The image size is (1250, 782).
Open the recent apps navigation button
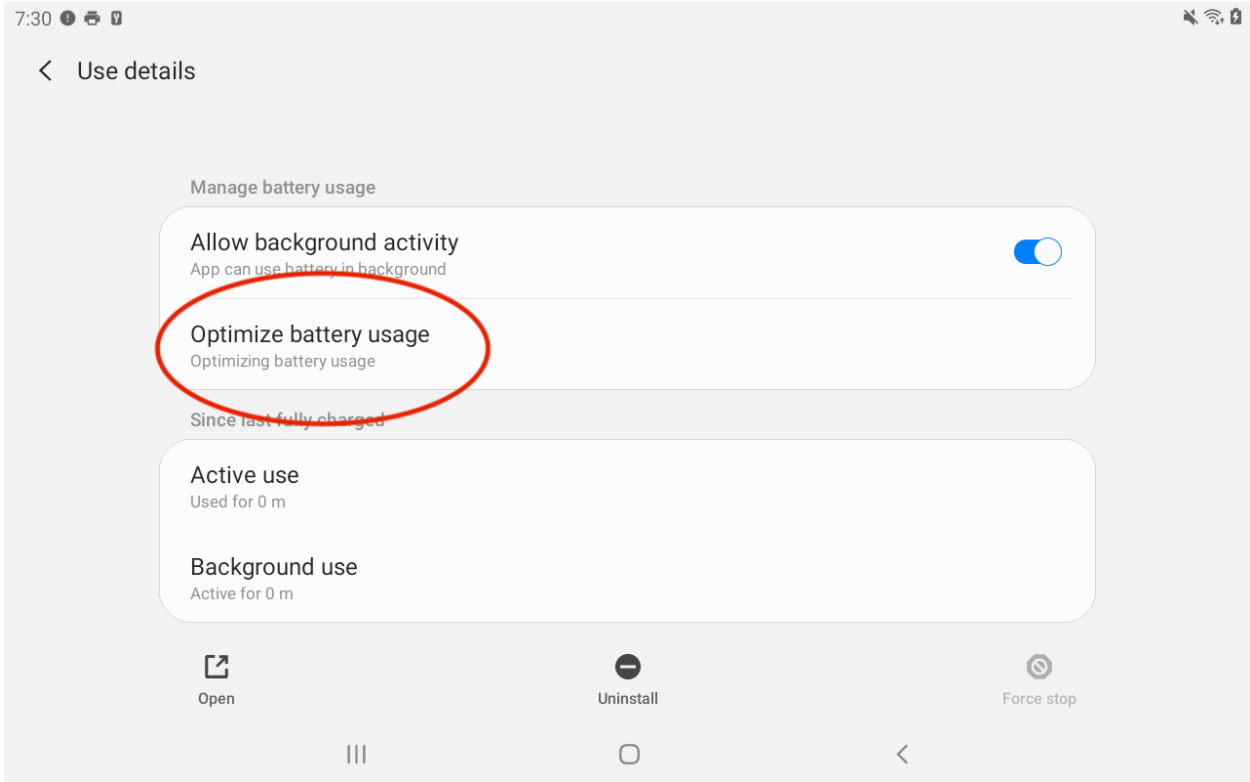pyautogui.click(x=356, y=754)
